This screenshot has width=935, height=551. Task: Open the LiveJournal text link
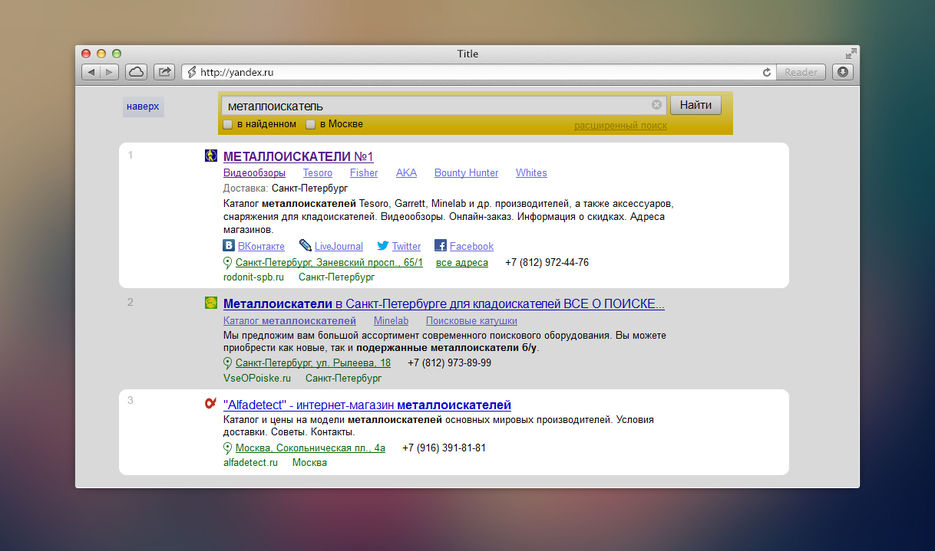[339, 246]
